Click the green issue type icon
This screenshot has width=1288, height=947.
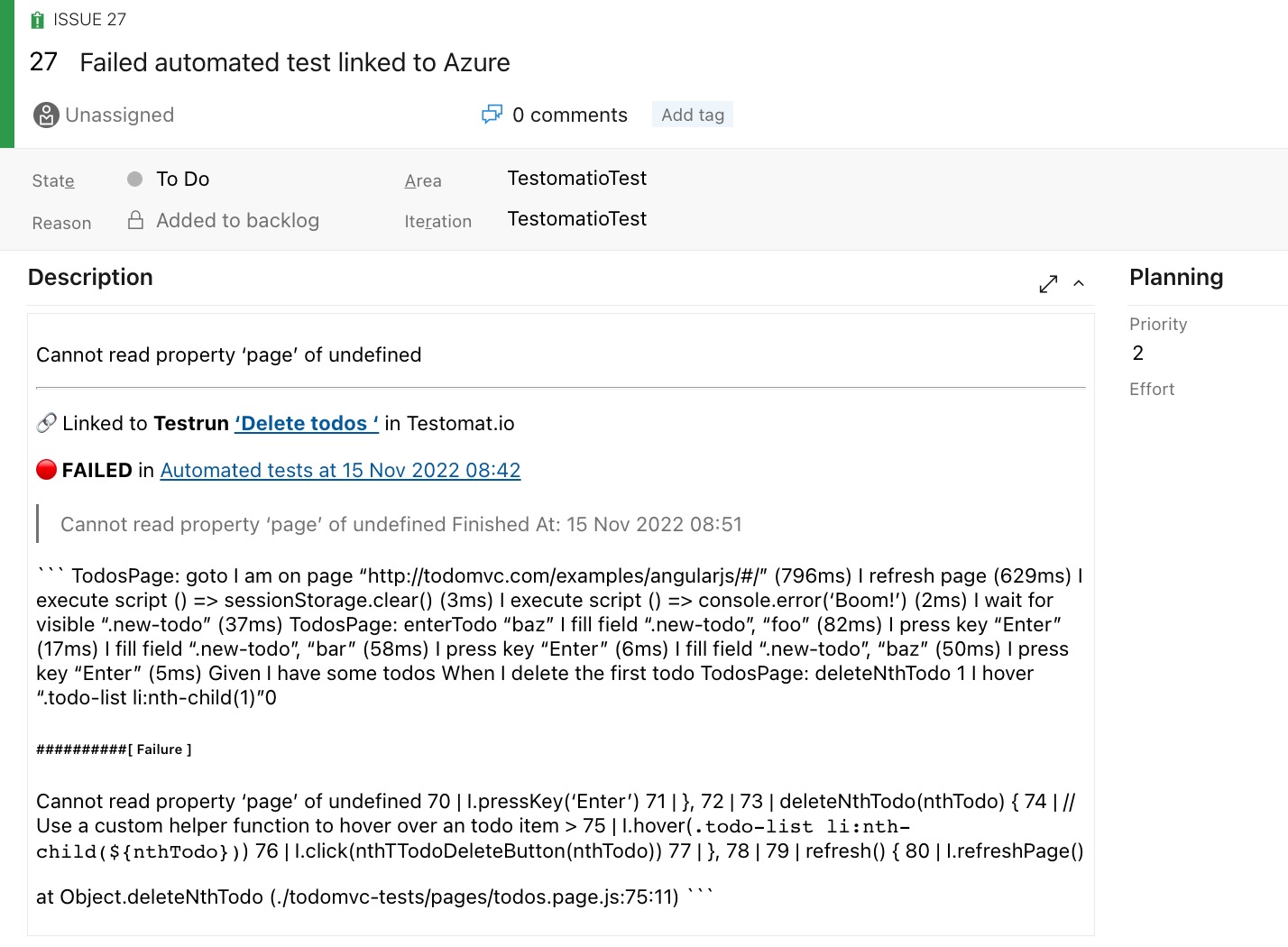click(37, 20)
